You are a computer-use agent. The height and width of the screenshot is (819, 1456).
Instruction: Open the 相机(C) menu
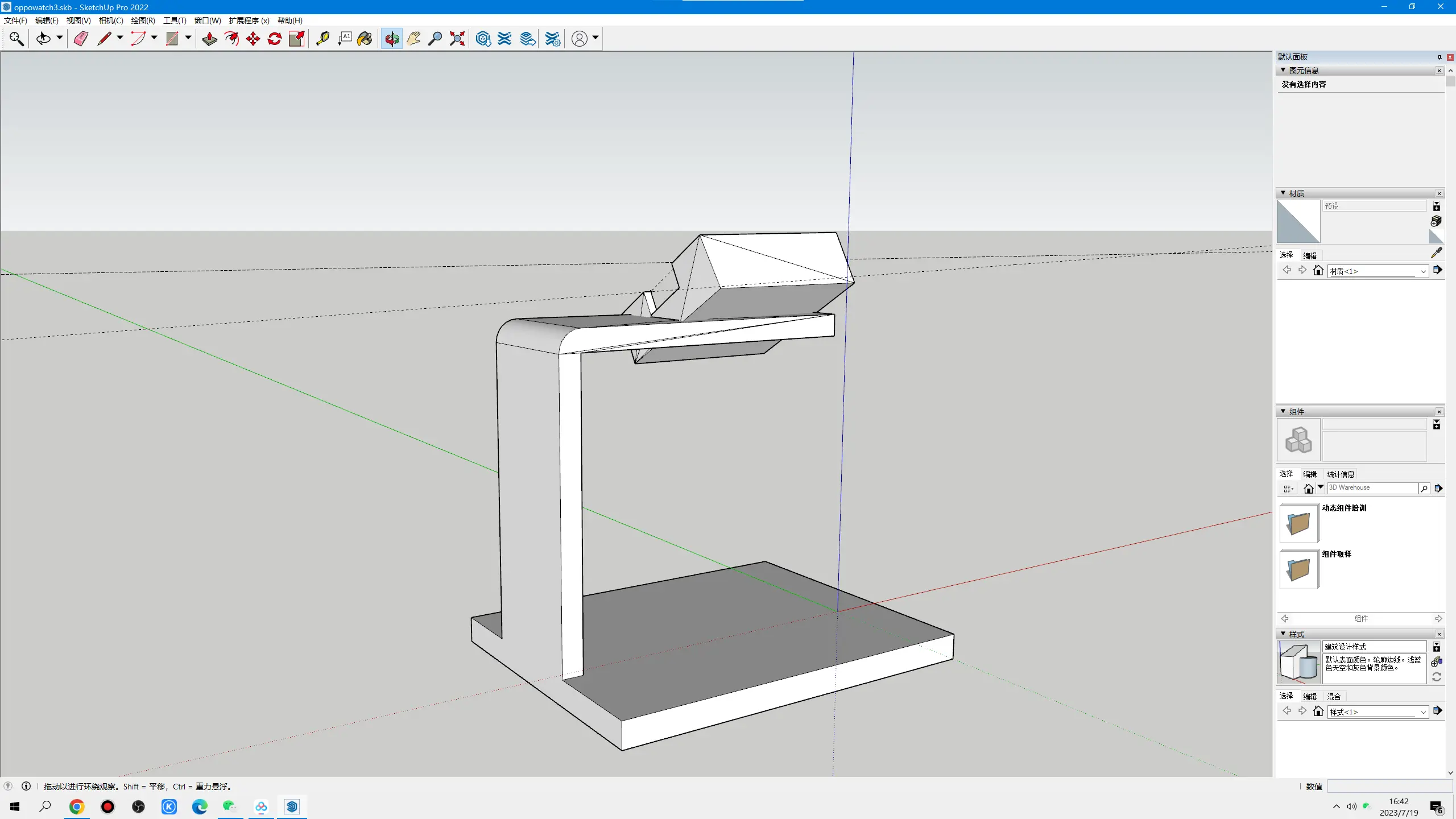[x=111, y=20]
